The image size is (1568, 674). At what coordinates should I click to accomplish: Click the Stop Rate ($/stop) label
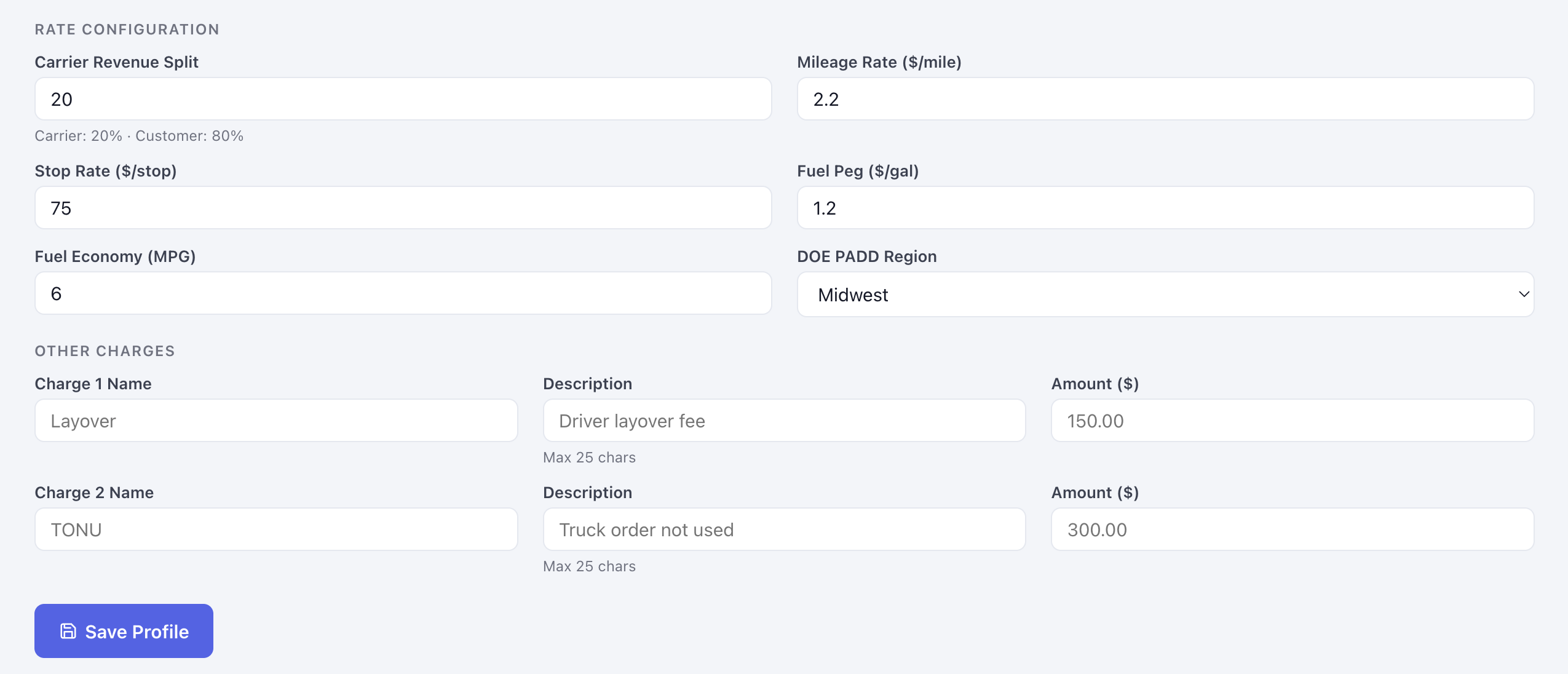[106, 171]
